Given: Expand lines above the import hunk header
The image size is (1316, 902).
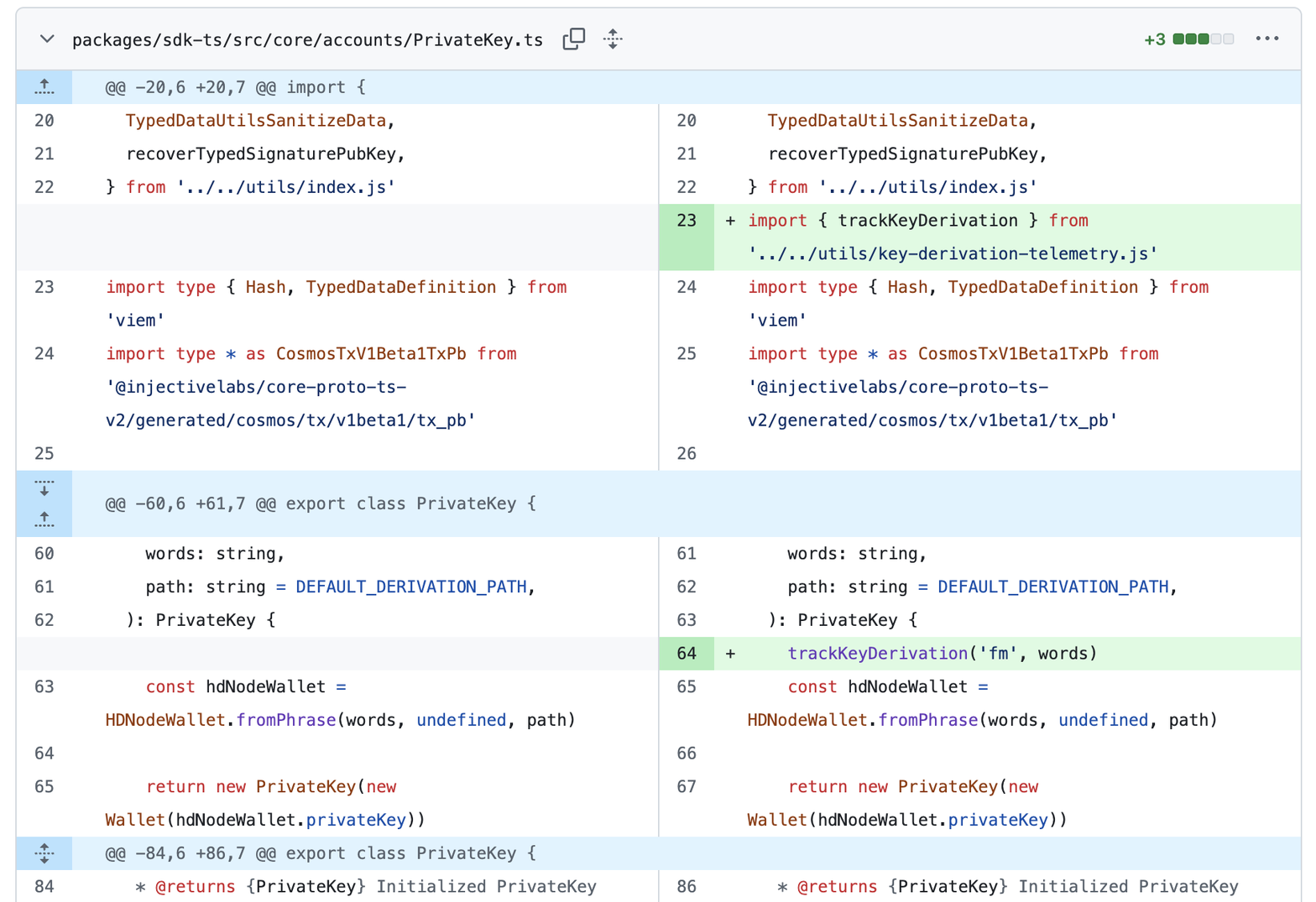Looking at the screenshot, I should click(44, 86).
